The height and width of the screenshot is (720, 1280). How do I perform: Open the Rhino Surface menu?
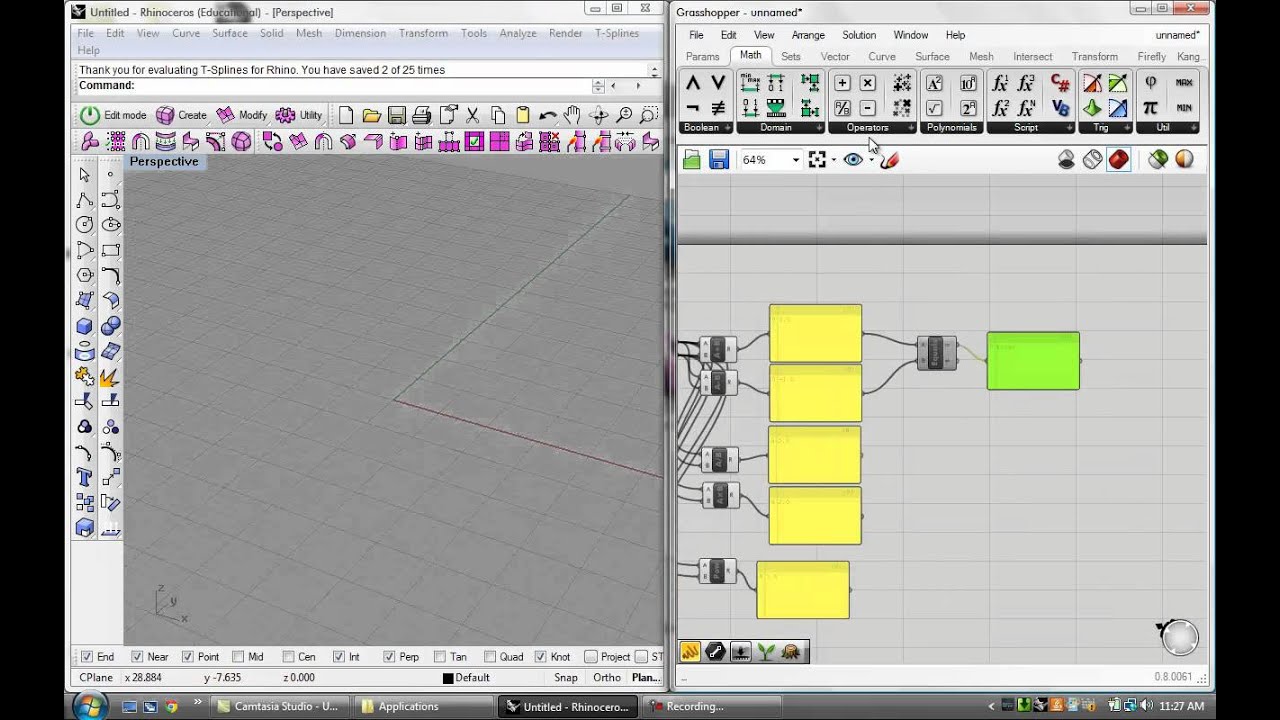coord(229,33)
